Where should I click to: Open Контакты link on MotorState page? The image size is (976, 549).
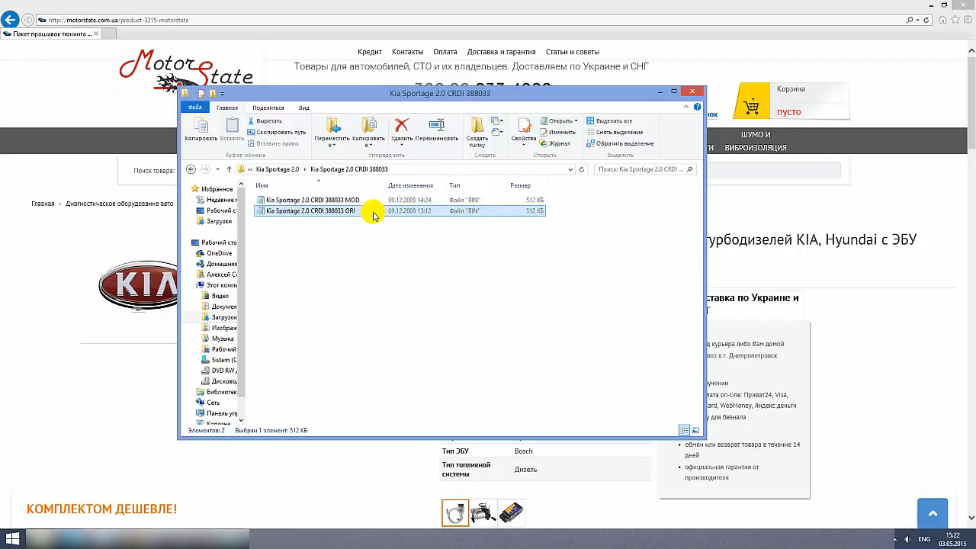point(407,52)
